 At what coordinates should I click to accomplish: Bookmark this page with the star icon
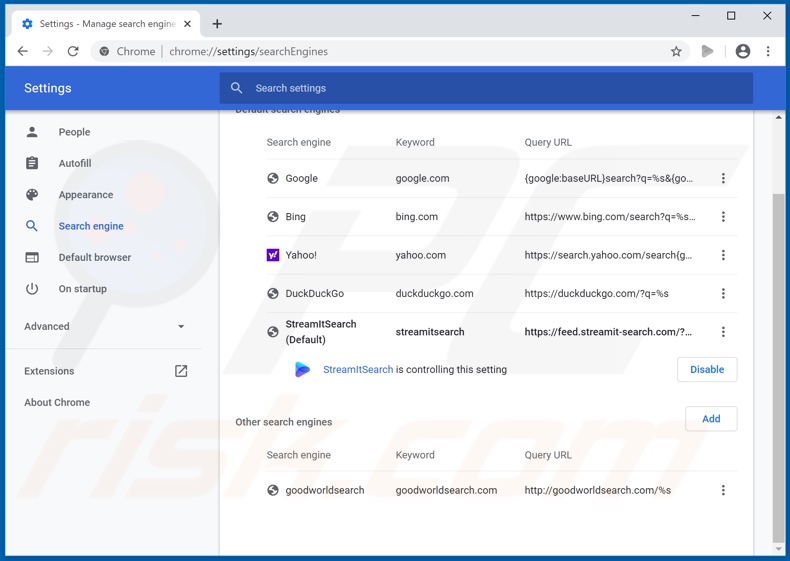coord(676,51)
